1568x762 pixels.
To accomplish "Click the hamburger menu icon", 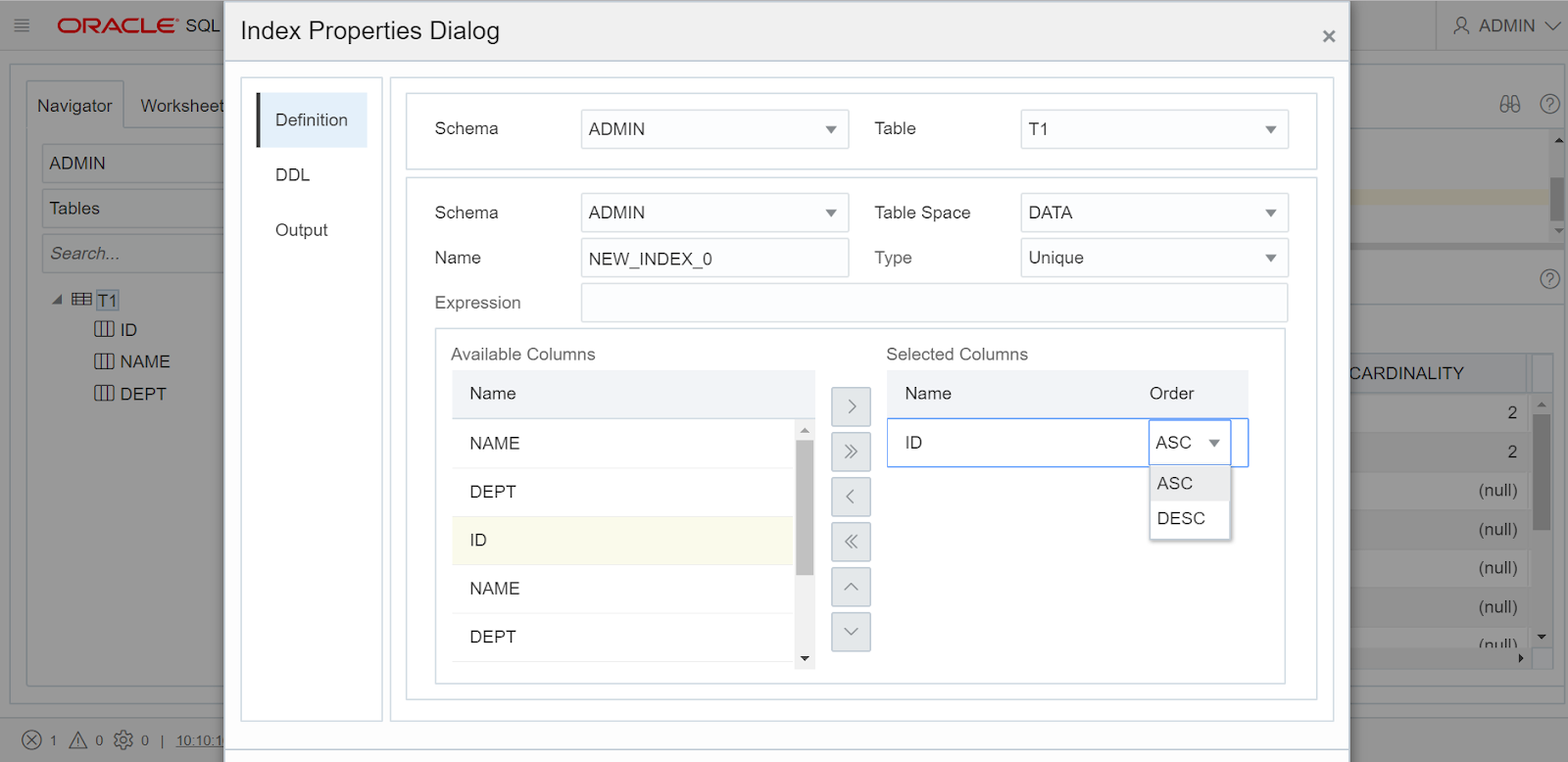I will pos(22,25).
